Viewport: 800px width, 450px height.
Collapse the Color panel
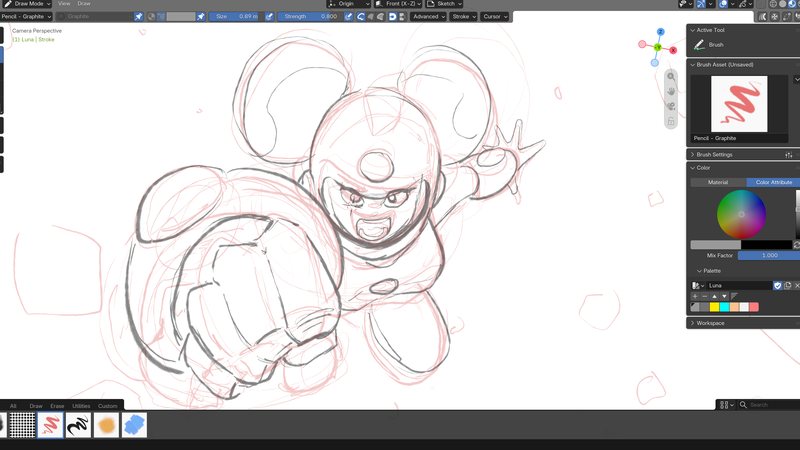pyautogui.click(x=693, y=168)
